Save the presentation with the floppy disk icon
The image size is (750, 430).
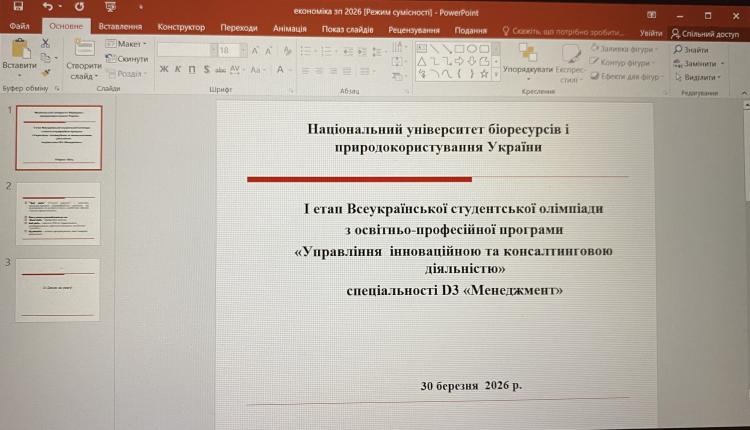[x=19, y=6]
